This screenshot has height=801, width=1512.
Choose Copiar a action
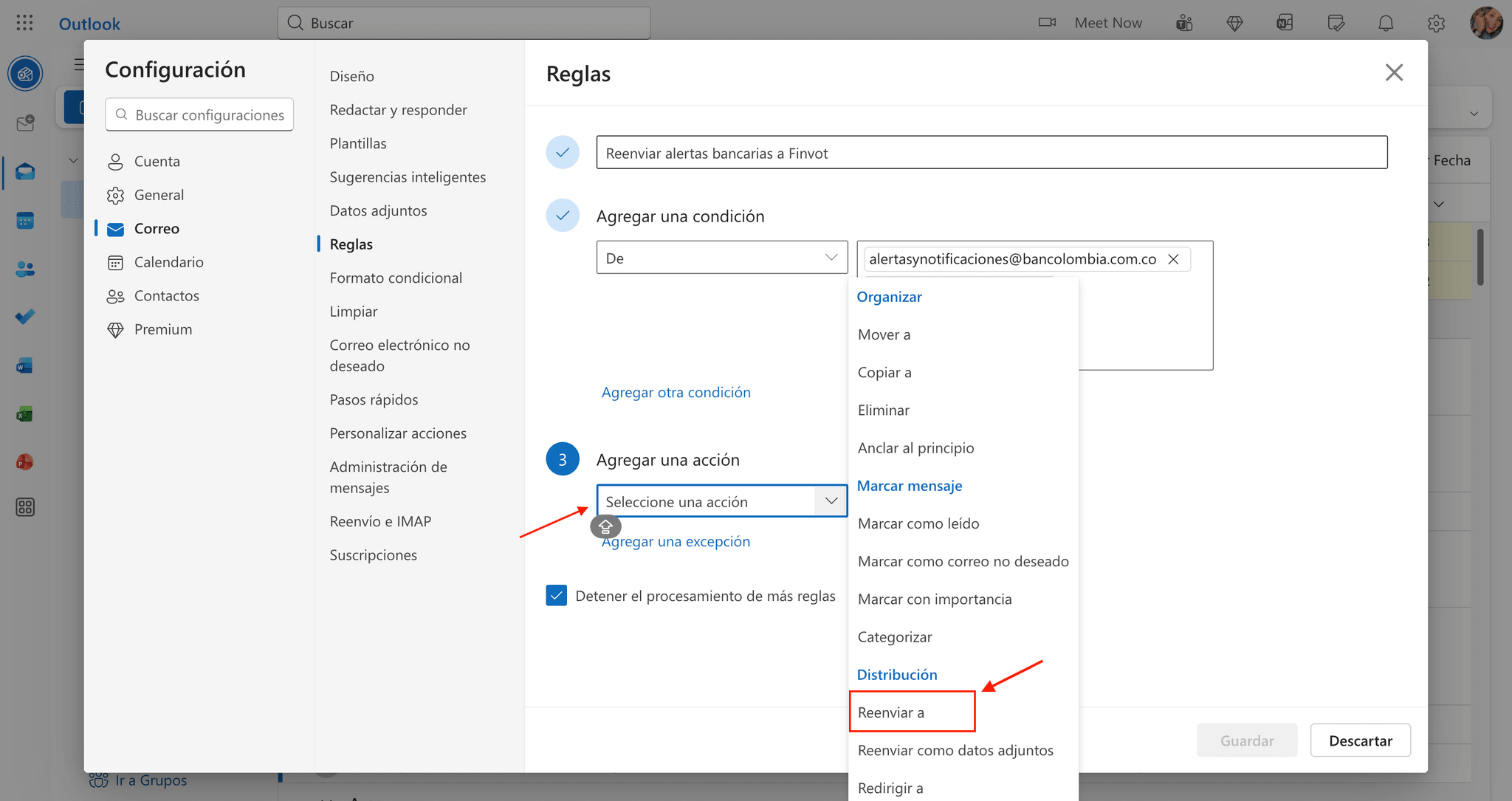963,372
